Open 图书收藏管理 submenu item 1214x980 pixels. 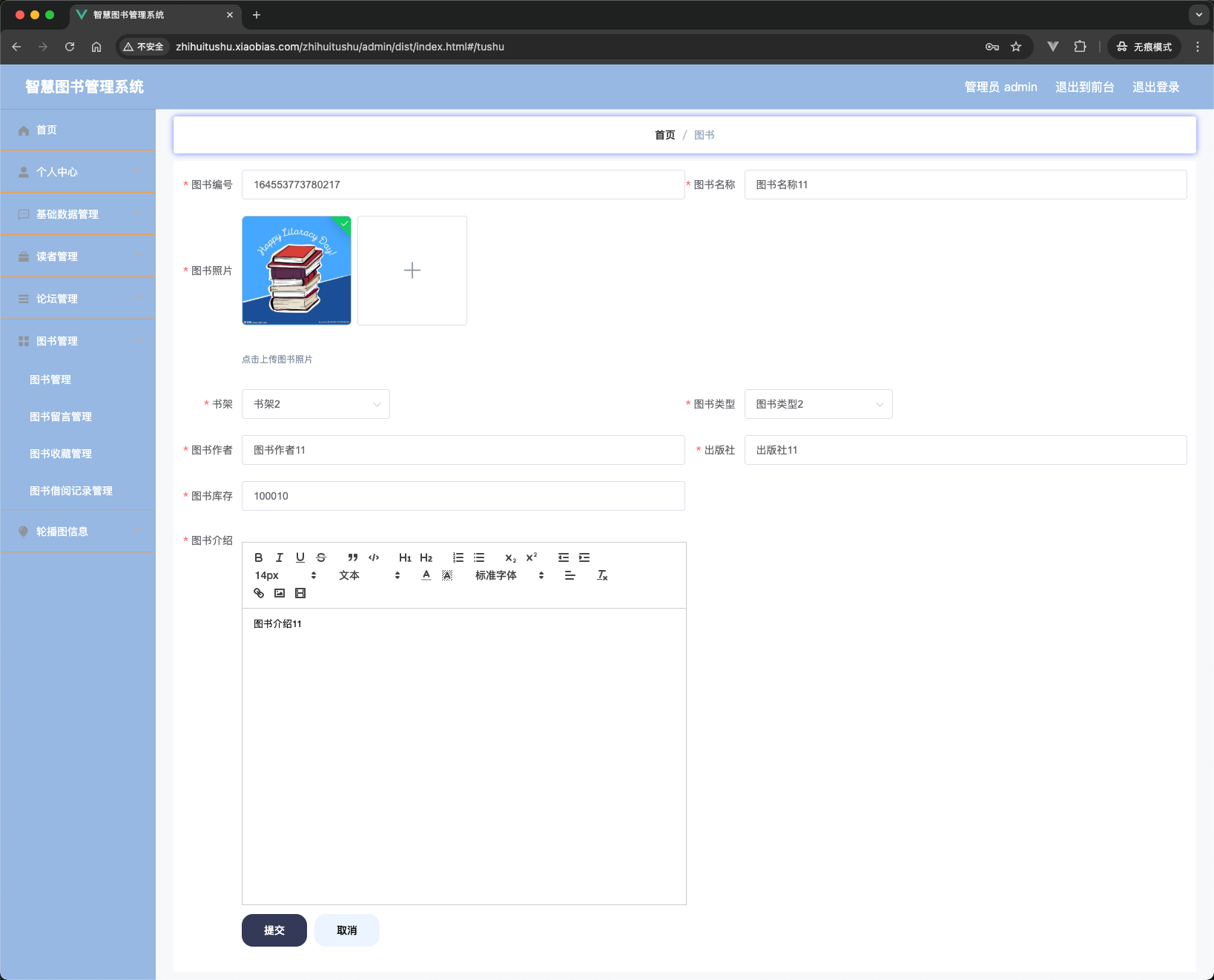(78, 454)
